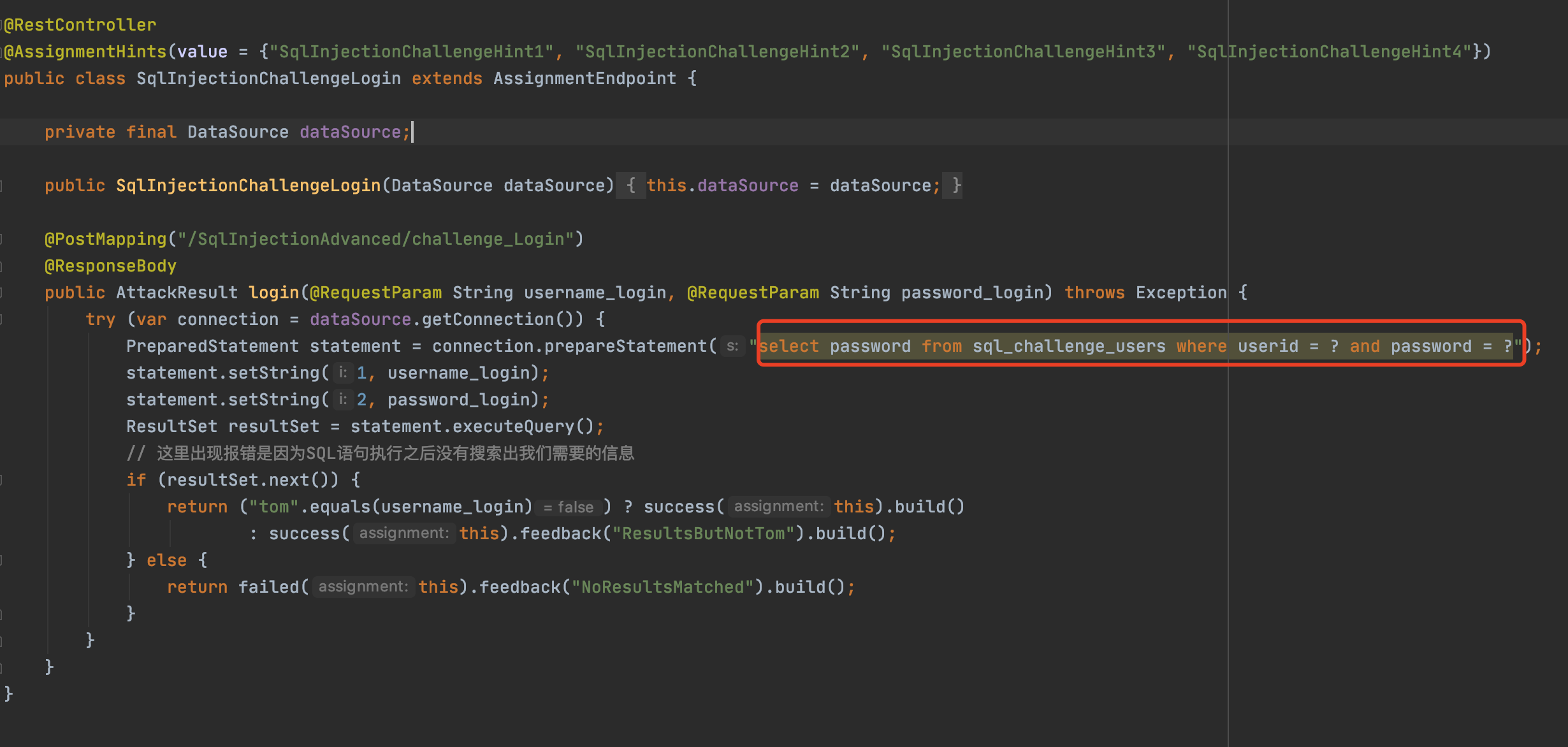This screenshot has width=1568, height=747.
Task: Click the 'i:' hint before index 1
Action: [x=343, y=373]
